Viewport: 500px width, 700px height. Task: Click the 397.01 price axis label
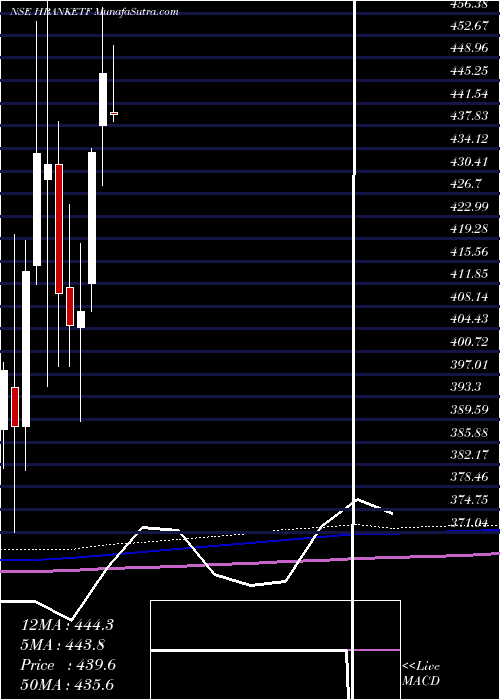[x=469, y=365]
